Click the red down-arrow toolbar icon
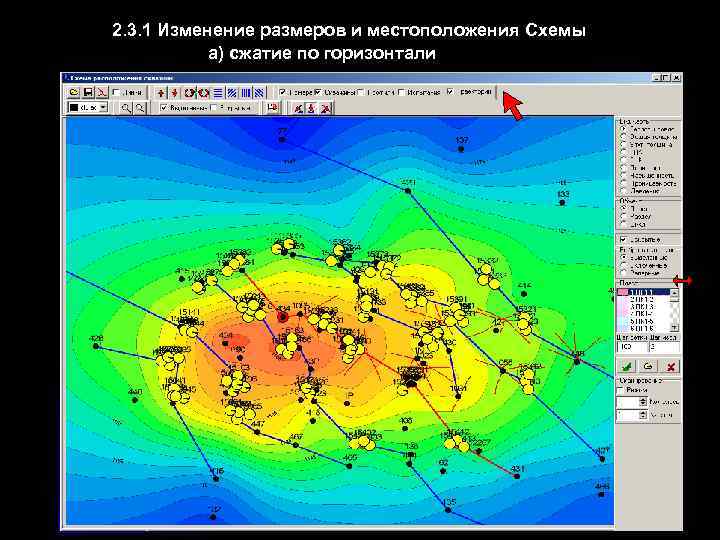The height and width of the screenshot is (540, 720). tap(174, 93)
